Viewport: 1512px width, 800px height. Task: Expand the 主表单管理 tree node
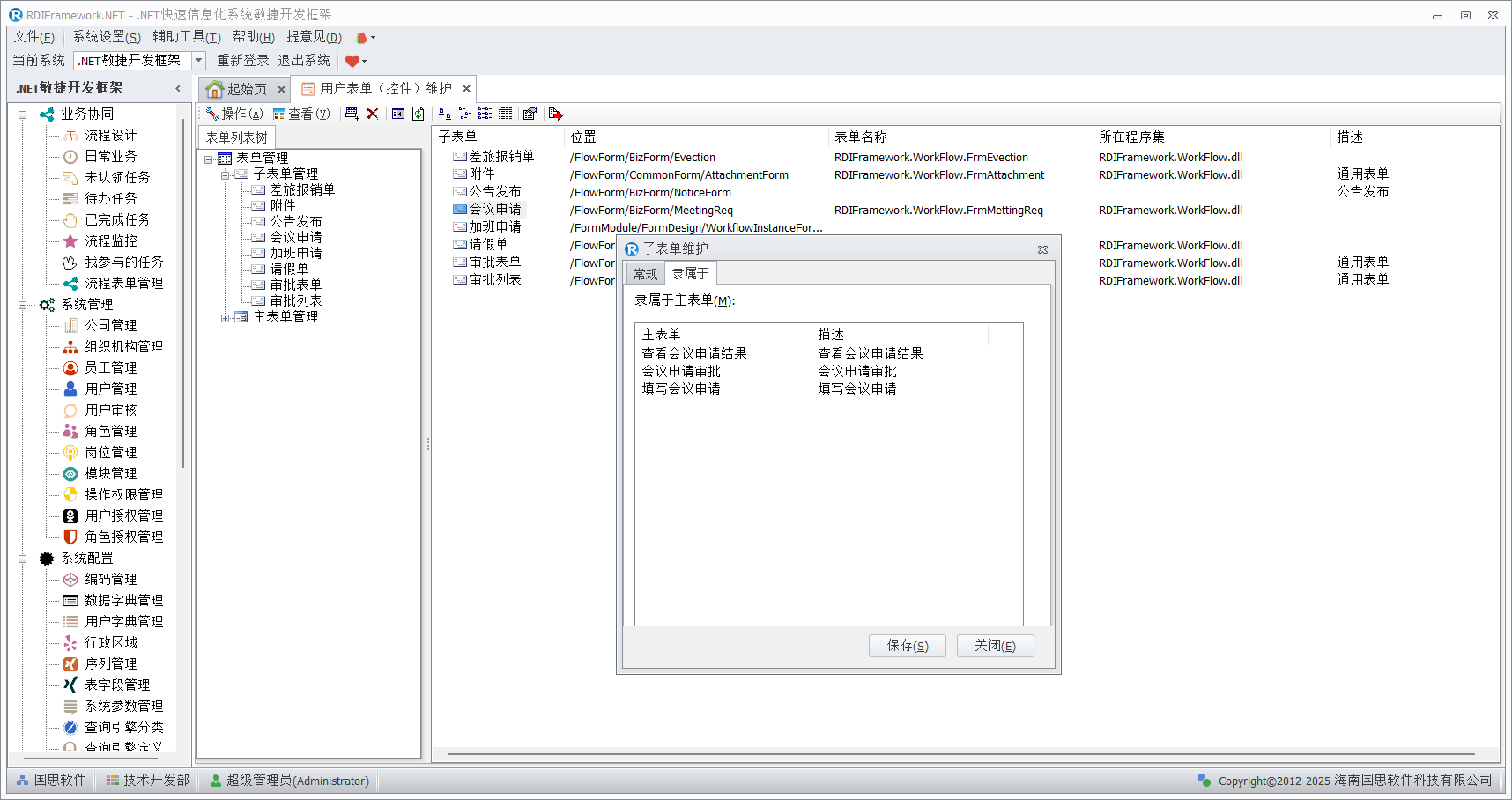[x=226, y=317]
